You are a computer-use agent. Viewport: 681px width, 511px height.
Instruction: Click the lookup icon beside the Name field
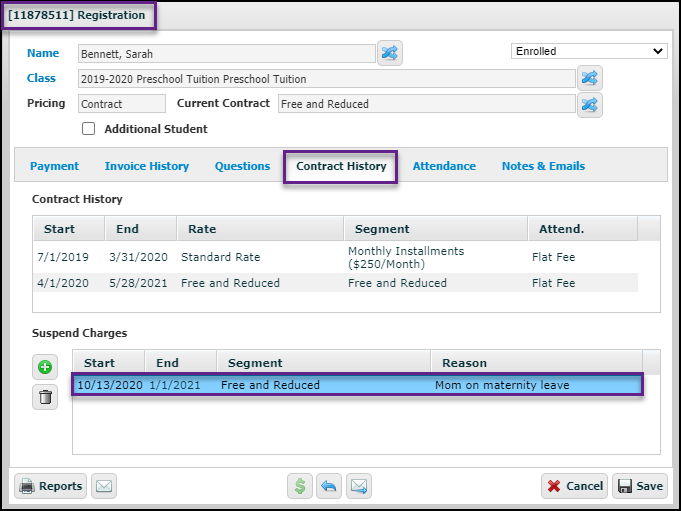tap(390, 54)
